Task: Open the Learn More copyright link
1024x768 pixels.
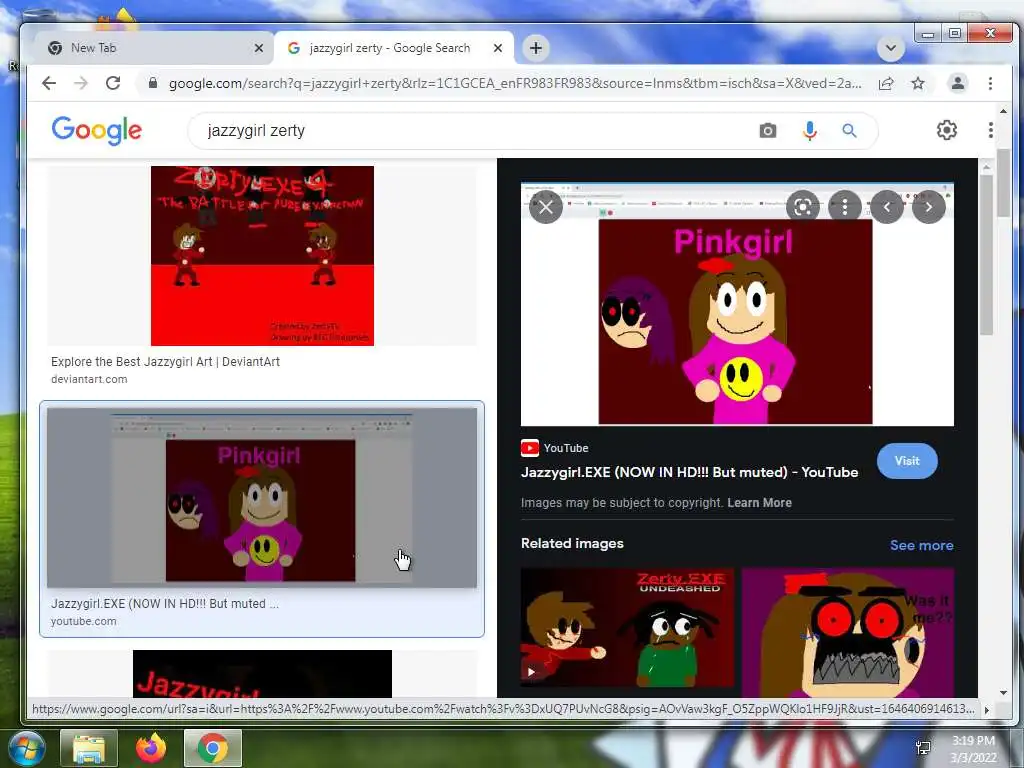Action: [760, 503]
